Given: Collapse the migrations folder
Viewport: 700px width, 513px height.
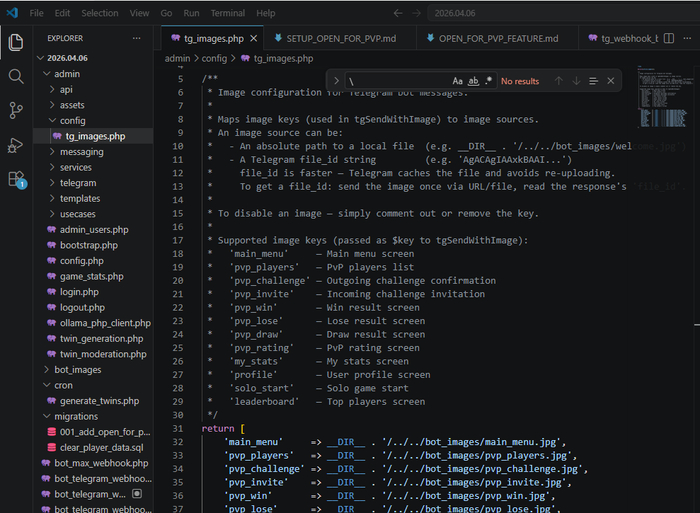Looking at the screenshot, I should point(76,416).
